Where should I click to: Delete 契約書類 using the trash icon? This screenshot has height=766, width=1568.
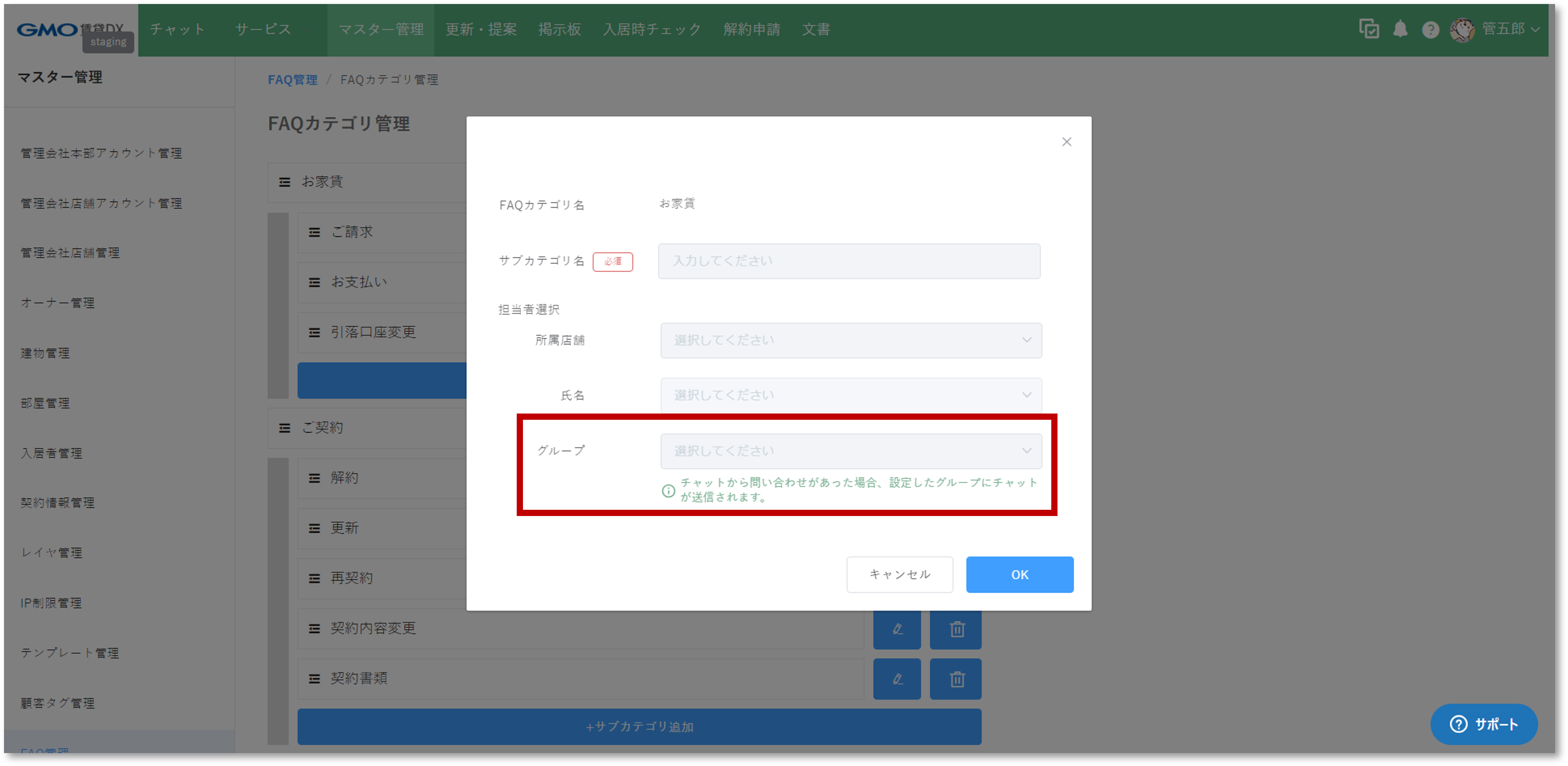pyautogui.click(x=955, y=679)
